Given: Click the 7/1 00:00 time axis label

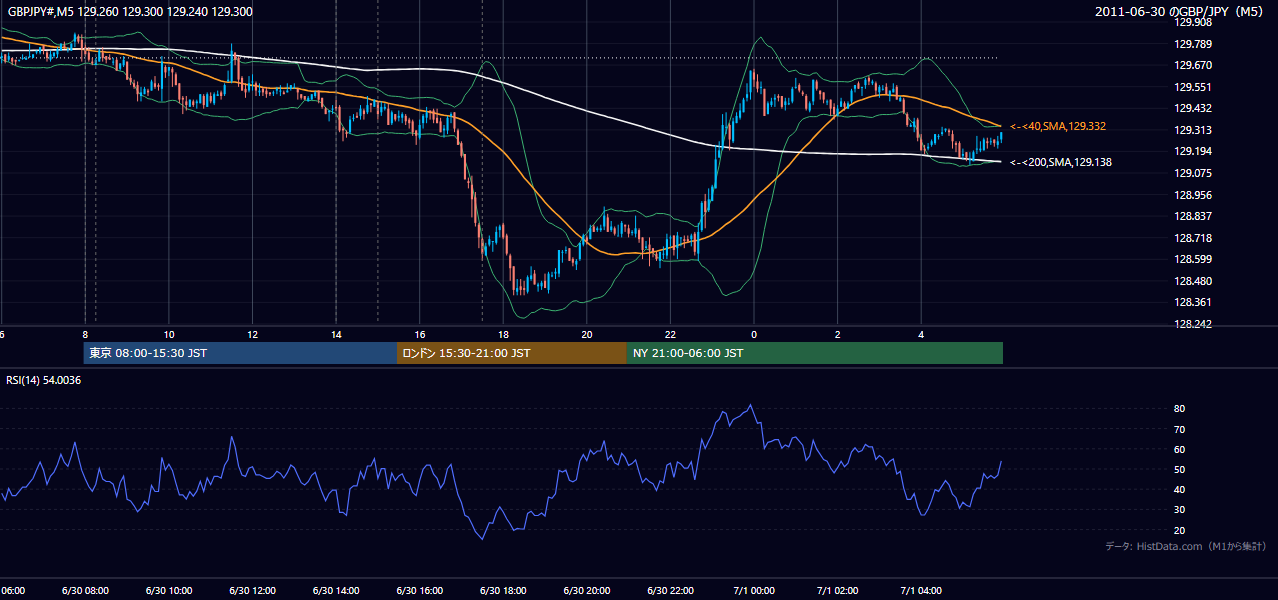Looking at the screenshot, I should [x=755, y=591].
